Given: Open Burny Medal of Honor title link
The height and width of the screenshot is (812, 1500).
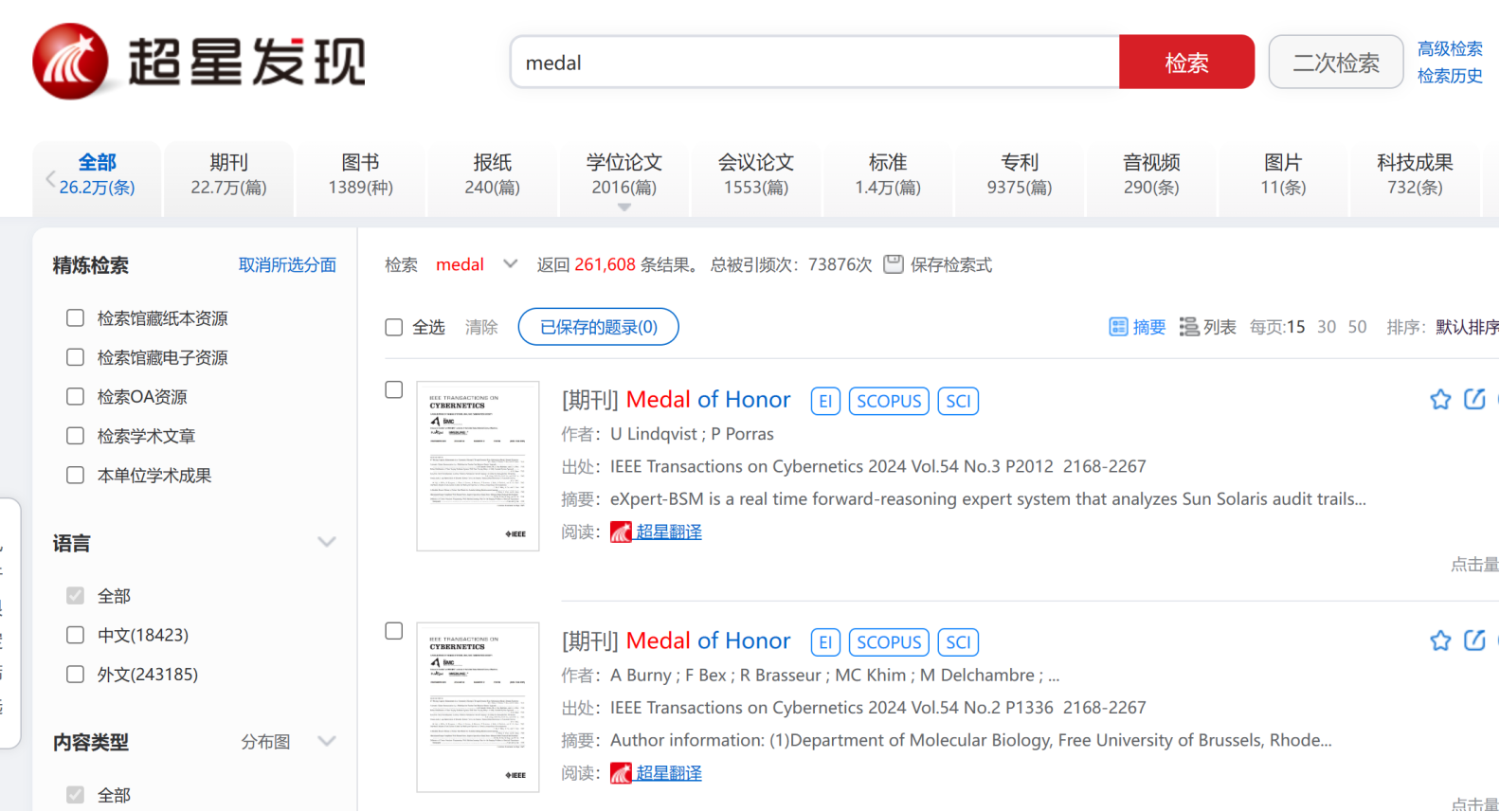Looking at the screenshot, I should 708,641.
